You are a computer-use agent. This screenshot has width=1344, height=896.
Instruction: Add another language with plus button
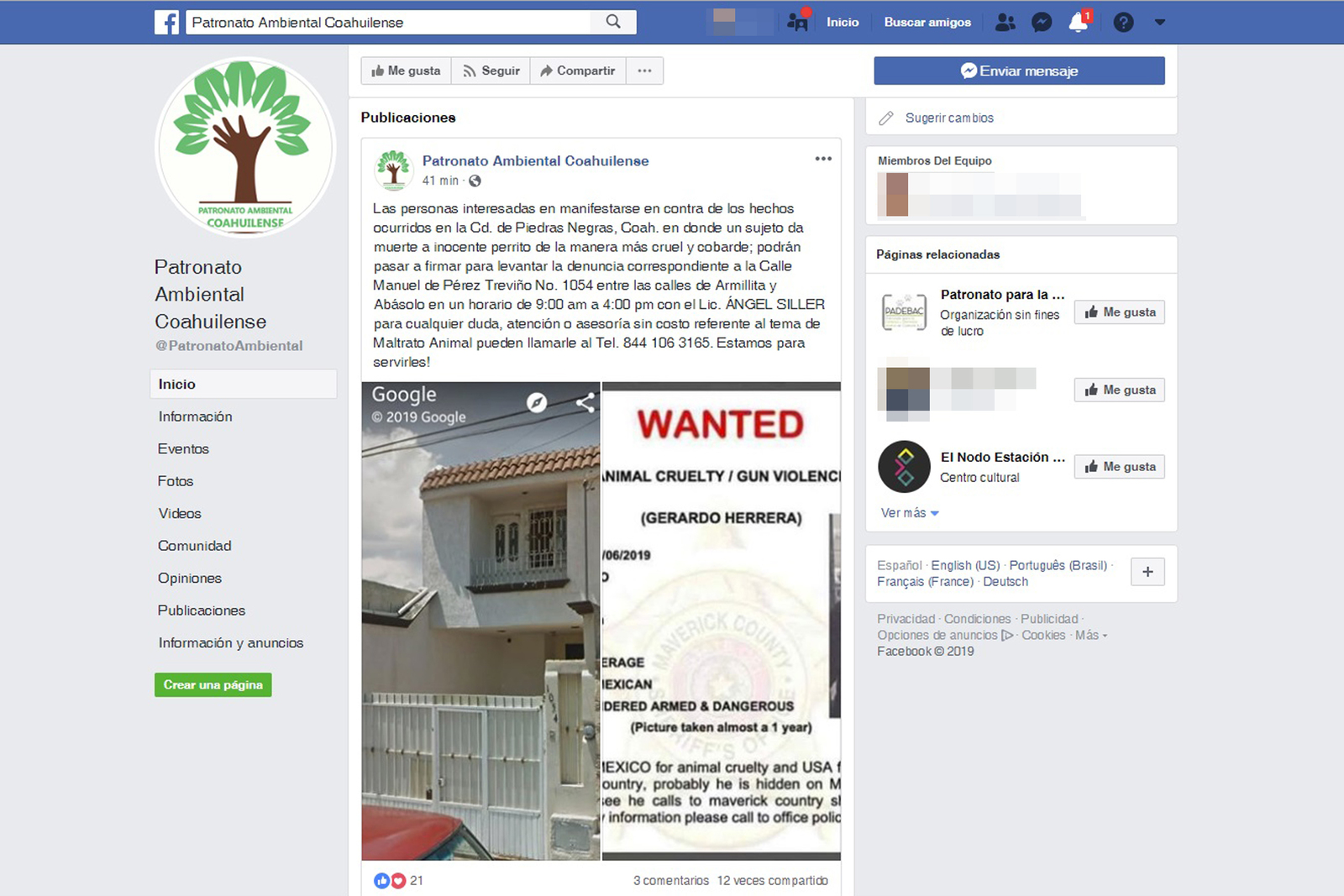click(1147, 572)
